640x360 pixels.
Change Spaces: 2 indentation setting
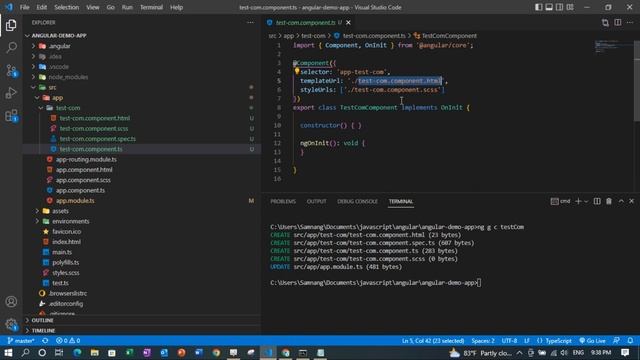coord(483,340)
